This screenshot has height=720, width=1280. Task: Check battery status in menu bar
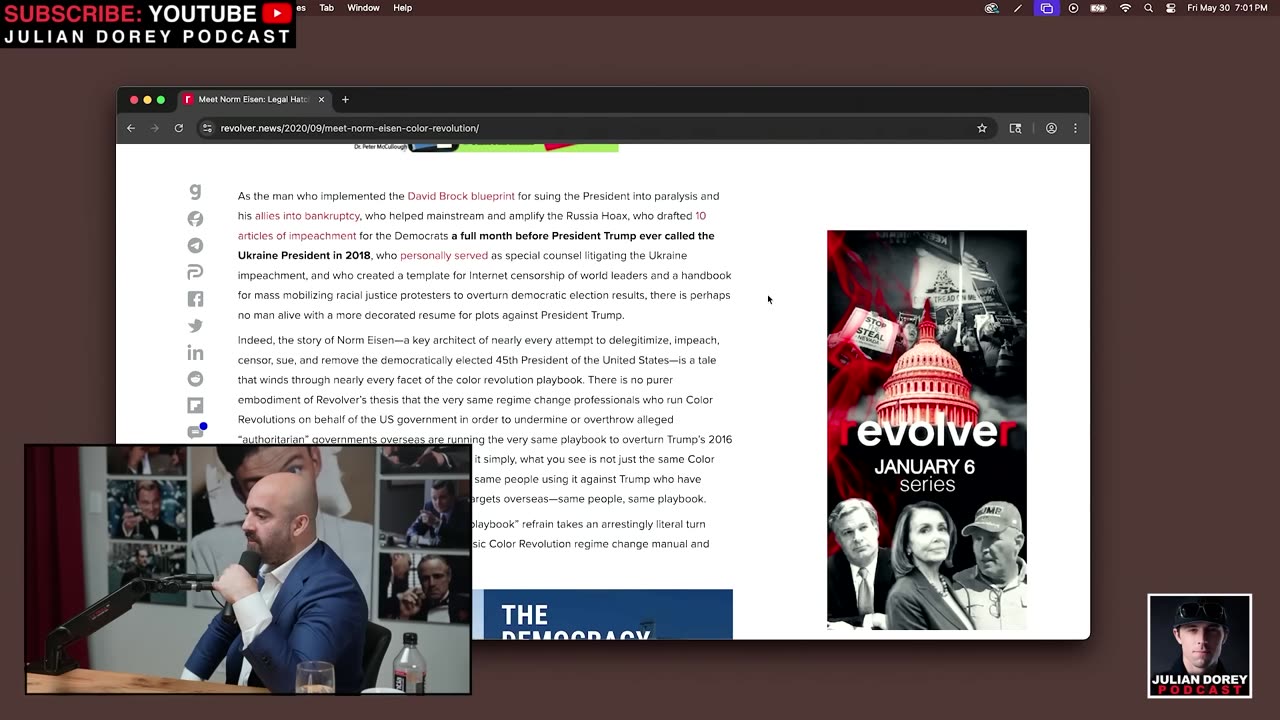tap(1098, 8)
